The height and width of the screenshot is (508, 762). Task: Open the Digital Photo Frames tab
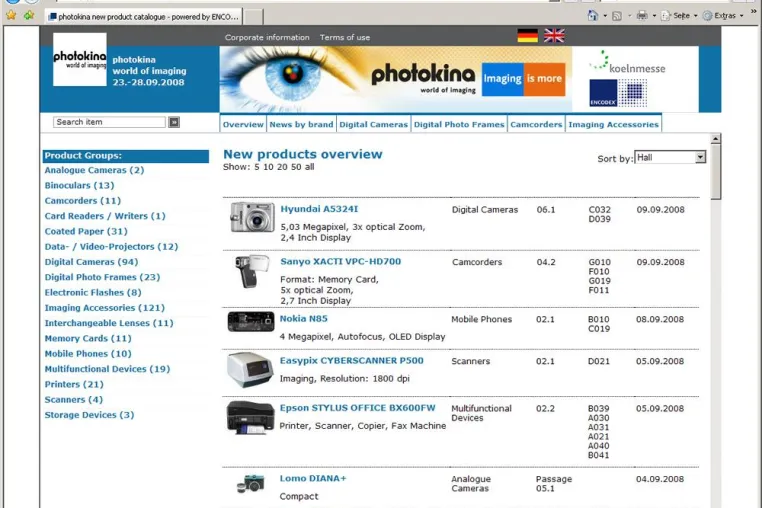pos(459,124)
